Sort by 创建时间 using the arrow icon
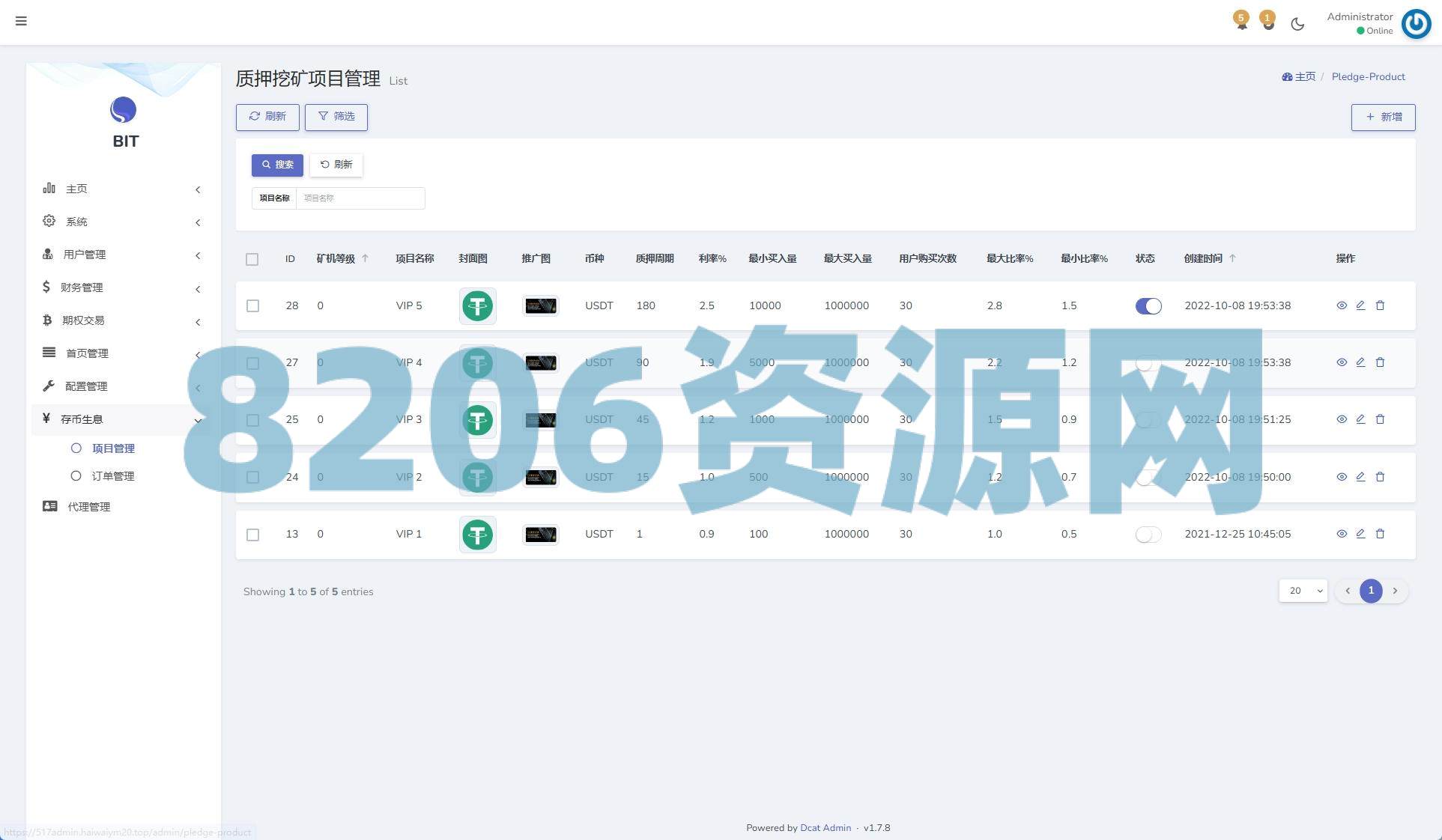The image size is (1442, 840). [x=1232, y=258]
